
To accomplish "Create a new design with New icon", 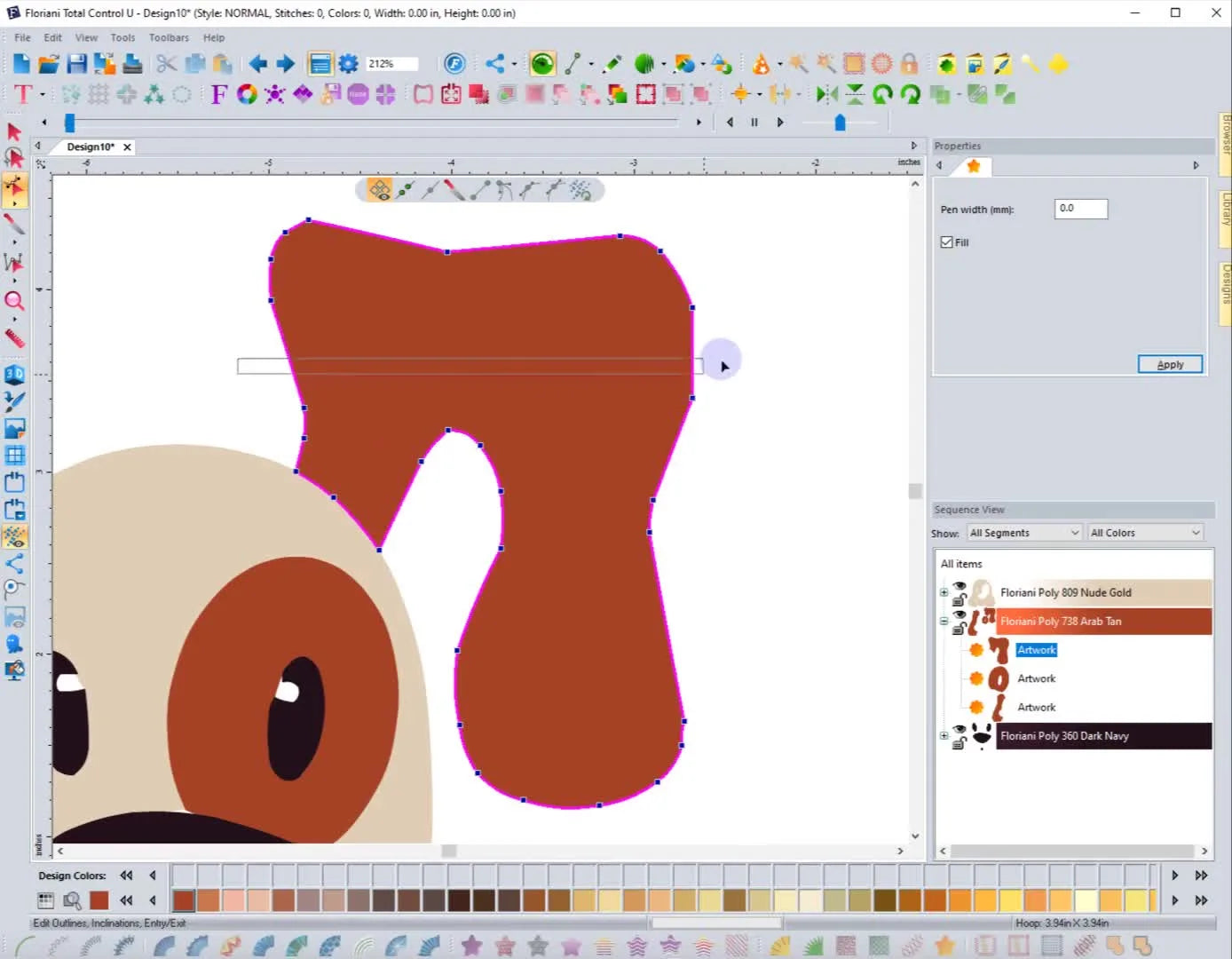I will click(21, 64).
